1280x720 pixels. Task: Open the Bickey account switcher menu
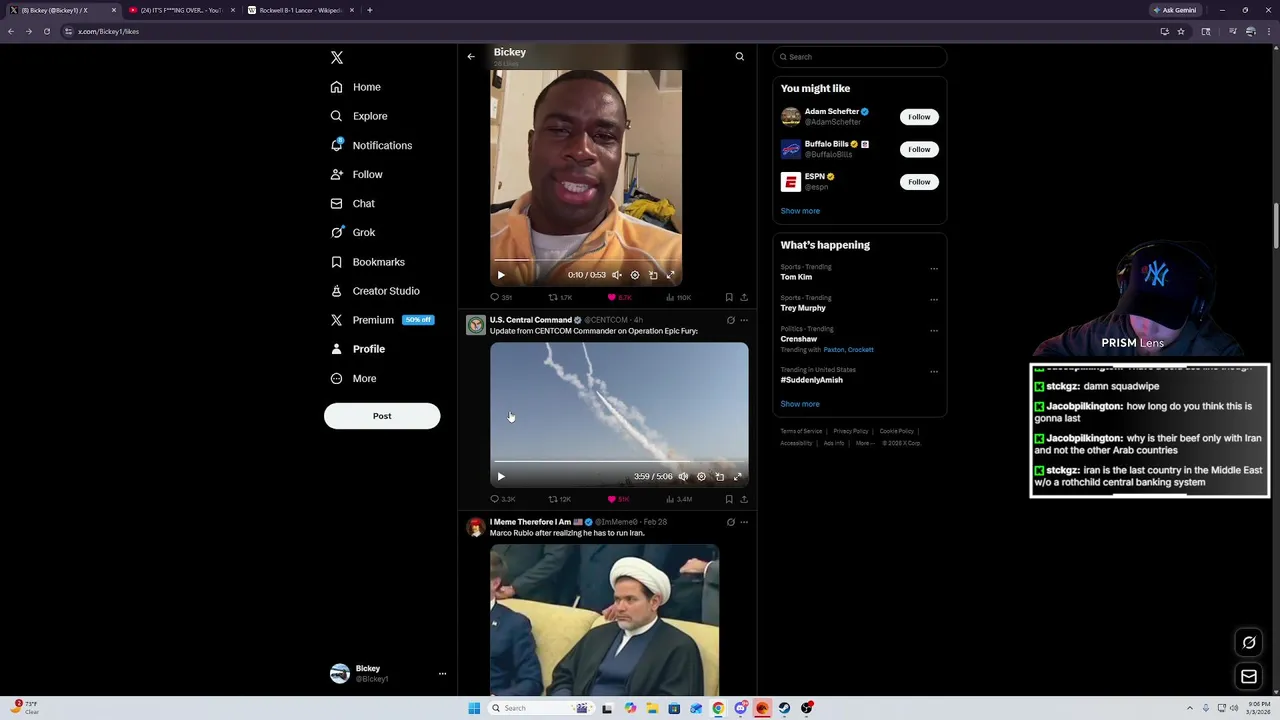coord(387,673)
